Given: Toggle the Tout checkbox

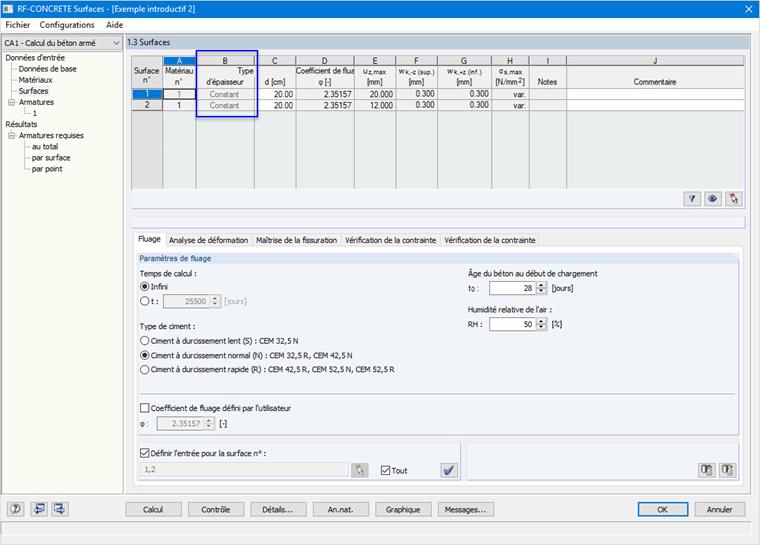Looking at the screenshot, I should 385,470.
